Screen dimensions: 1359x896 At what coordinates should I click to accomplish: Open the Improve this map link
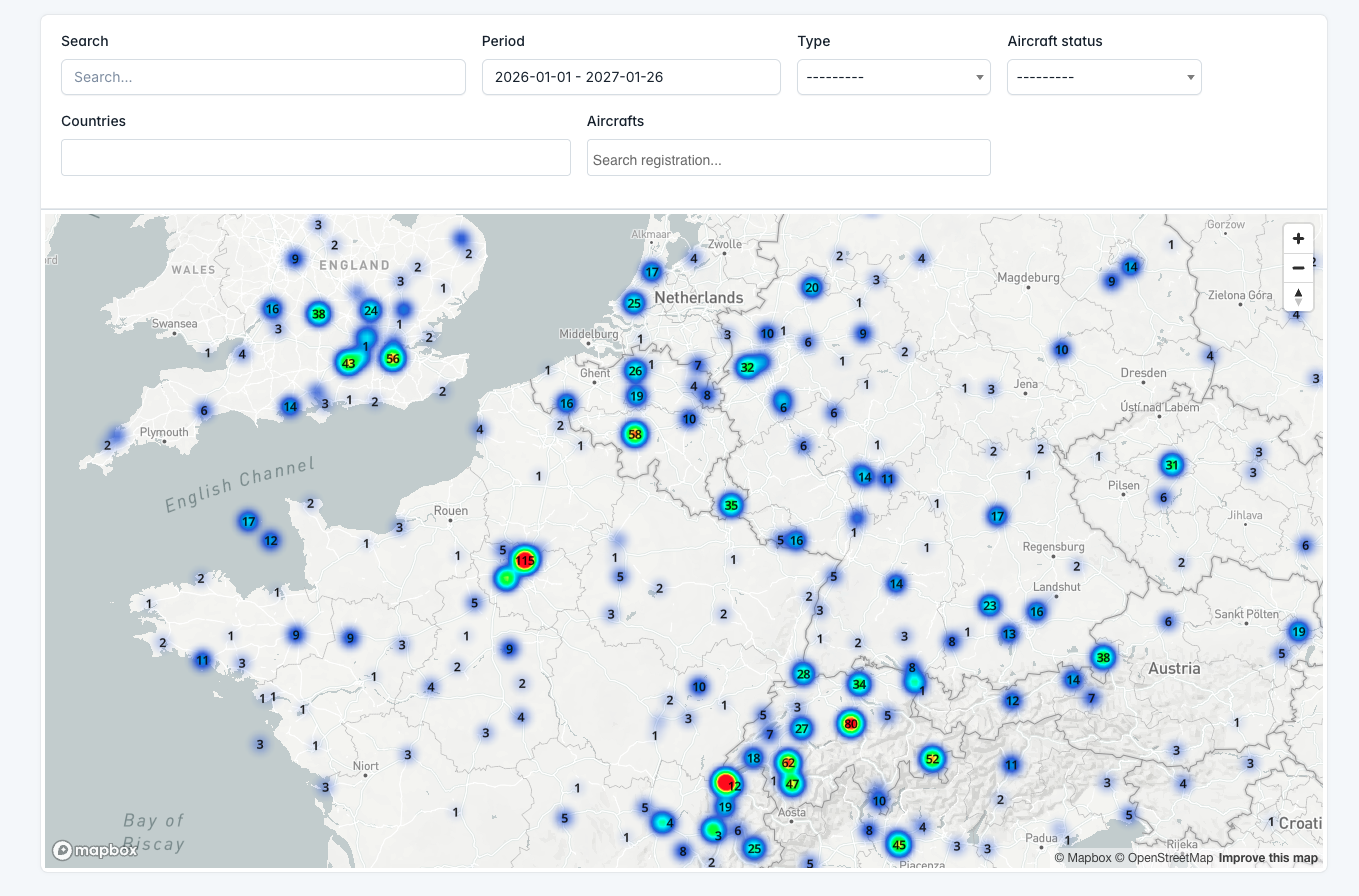tap(1267, 858)
